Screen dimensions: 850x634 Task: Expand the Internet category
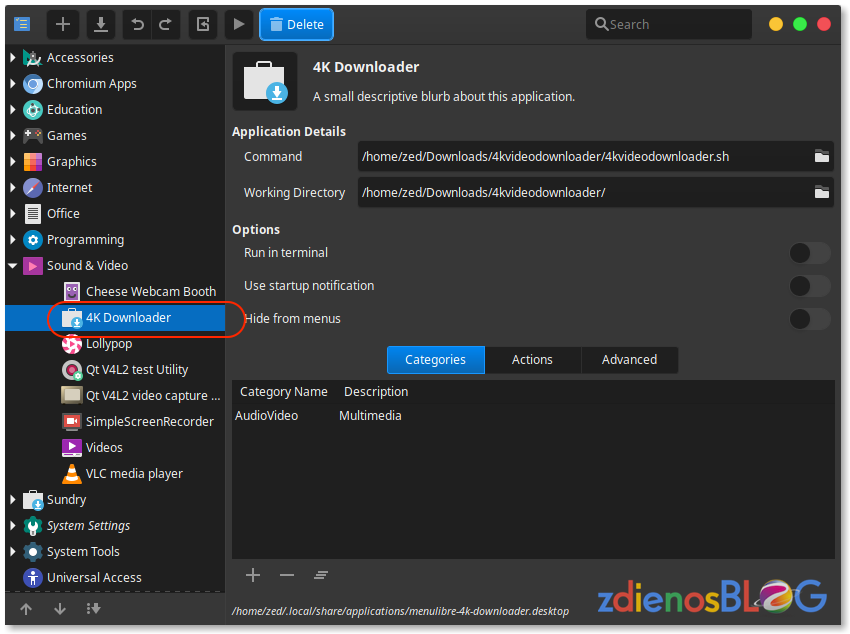[11, 187]
